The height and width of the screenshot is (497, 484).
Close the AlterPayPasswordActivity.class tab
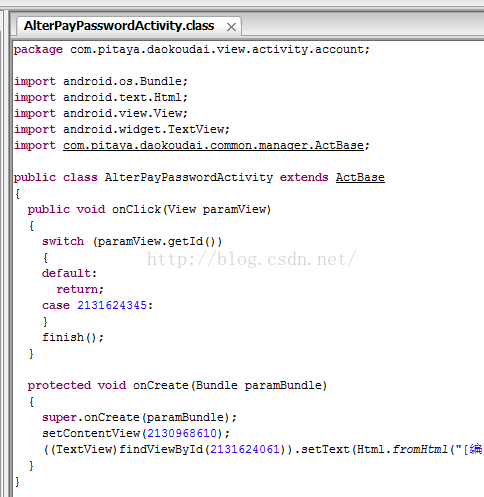231,27
